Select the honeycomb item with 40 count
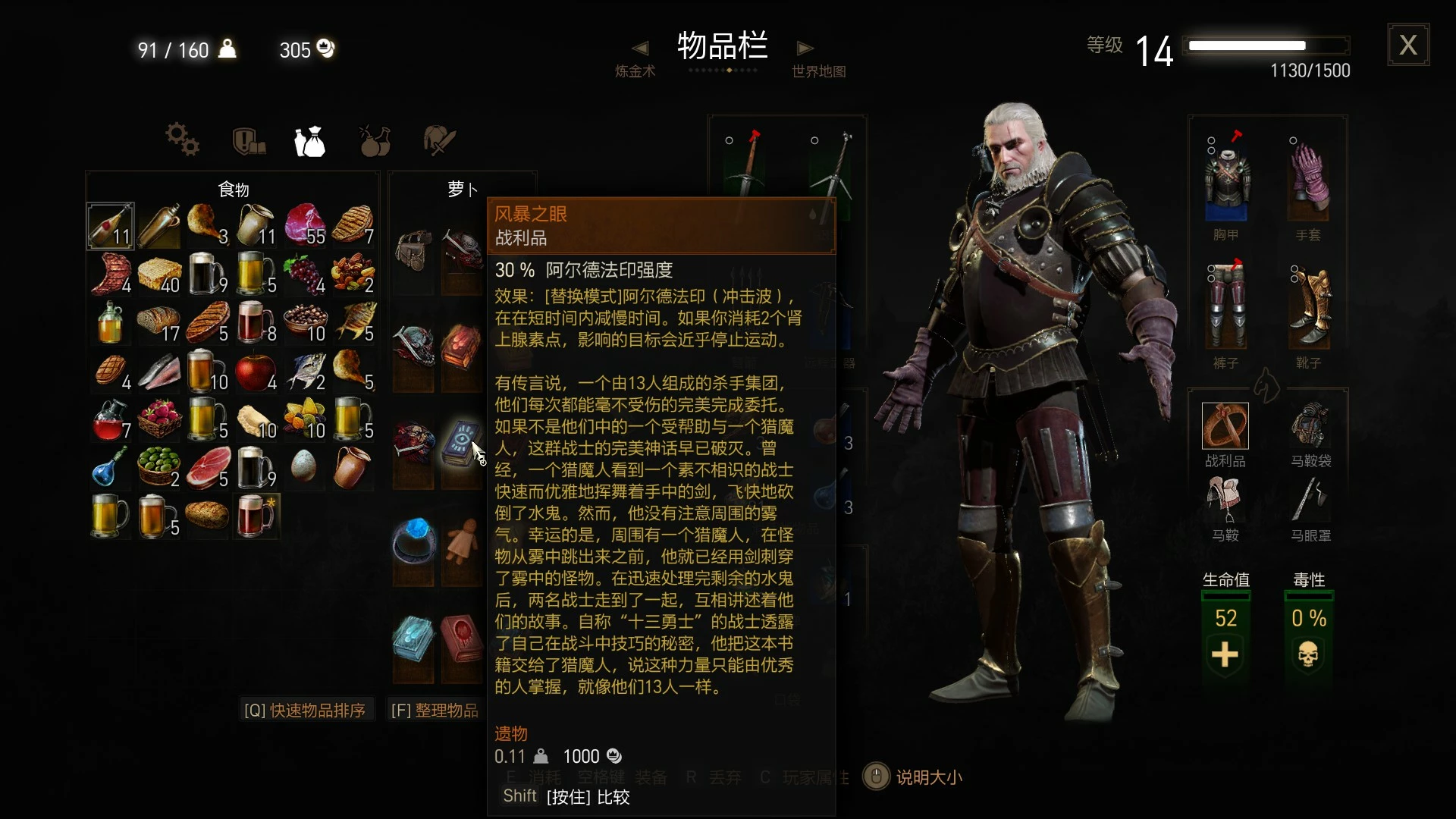 click(x=159, y=275)
